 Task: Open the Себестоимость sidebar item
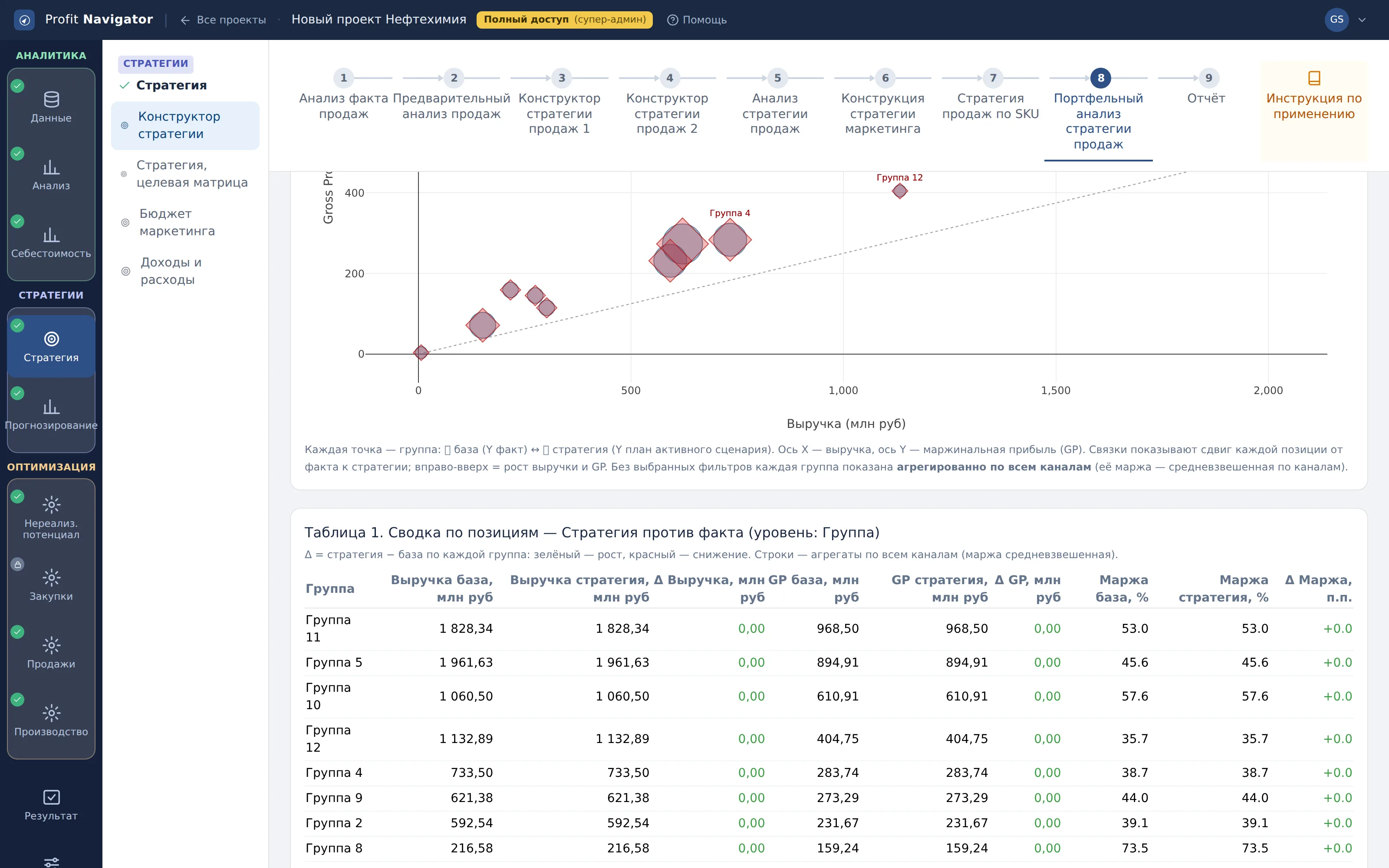(x=51, y=243)
